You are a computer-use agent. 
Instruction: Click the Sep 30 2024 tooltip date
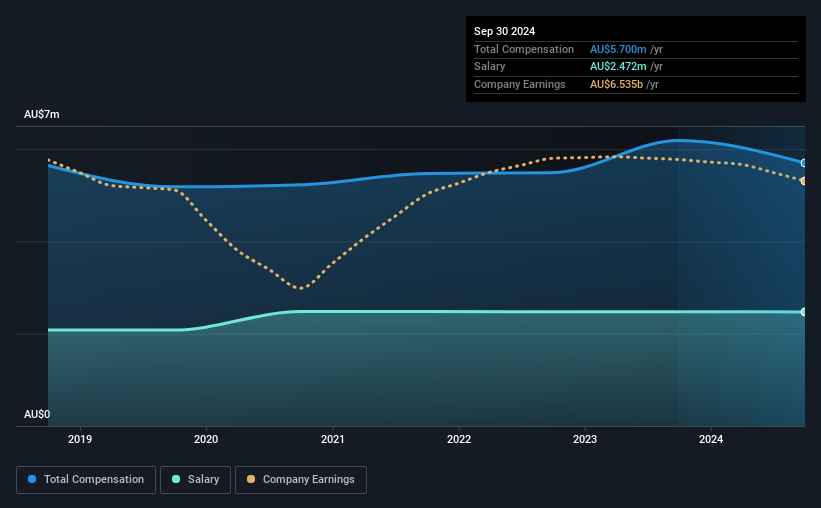[504, 31]
